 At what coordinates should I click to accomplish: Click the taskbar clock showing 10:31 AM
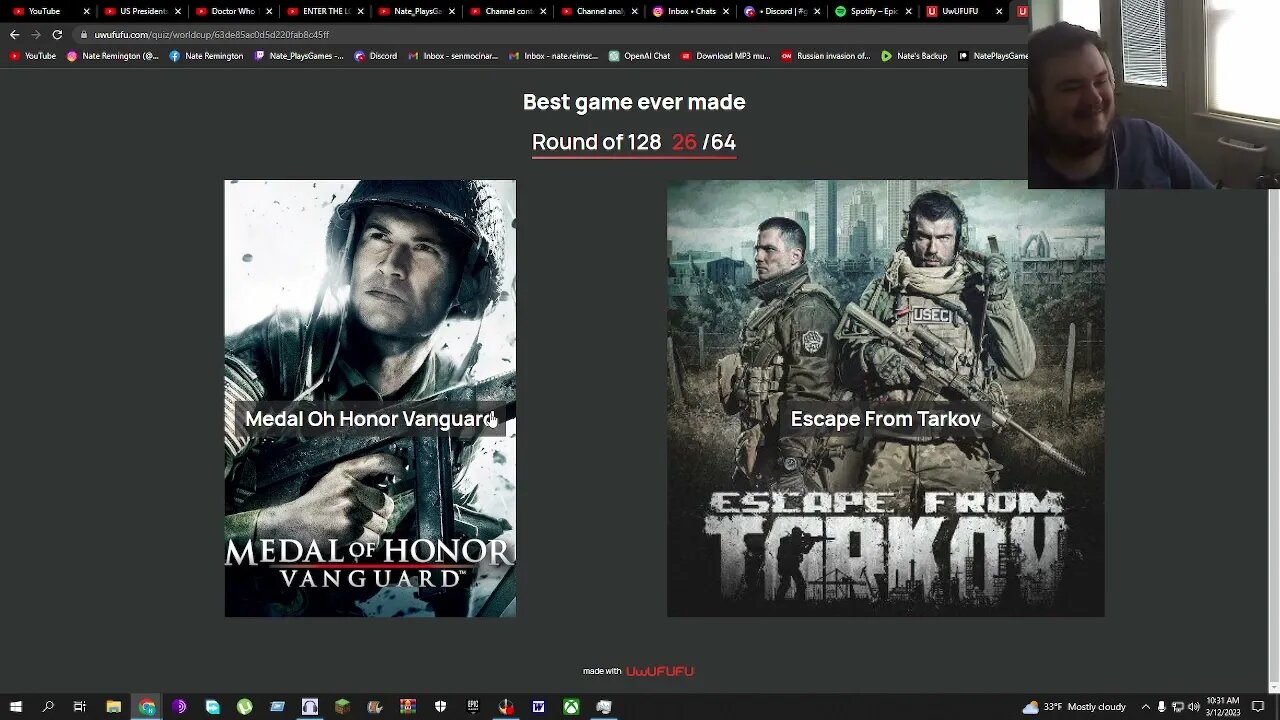(1223, 707)
